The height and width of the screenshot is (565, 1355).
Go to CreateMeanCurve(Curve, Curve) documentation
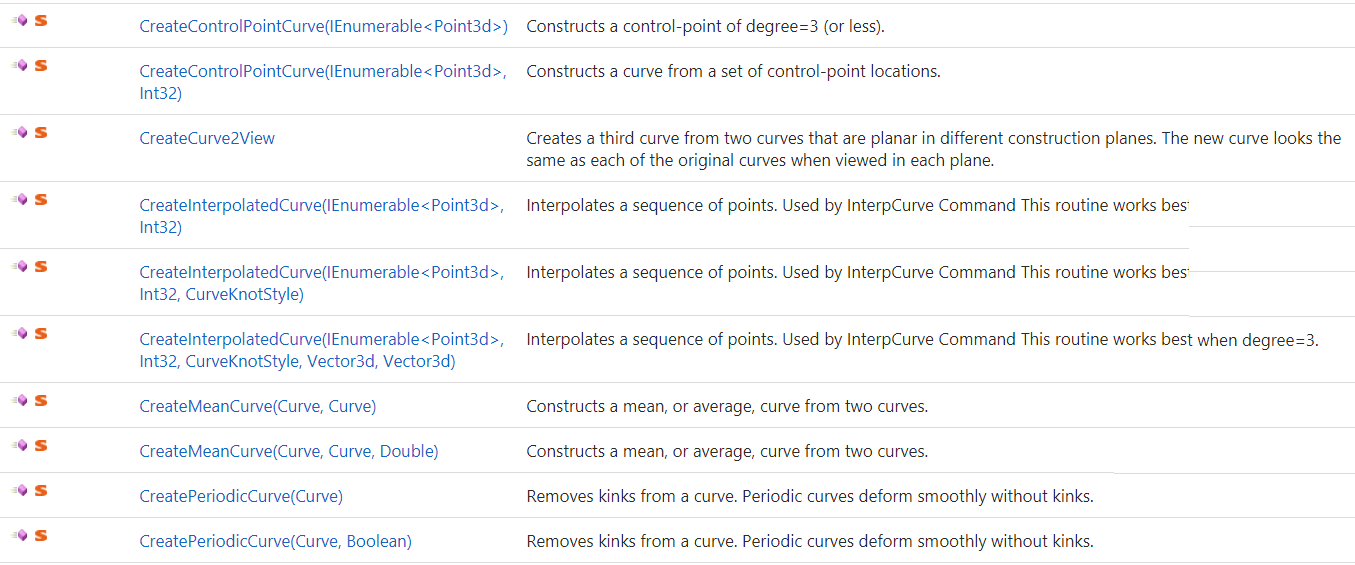(257, 407)
